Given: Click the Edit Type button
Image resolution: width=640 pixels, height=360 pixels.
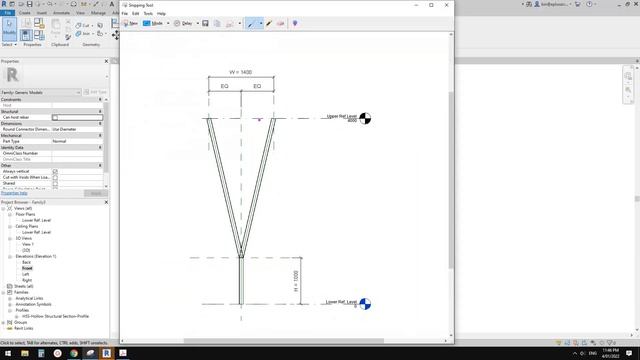Looking at the screenshot, I should point(96,93).
